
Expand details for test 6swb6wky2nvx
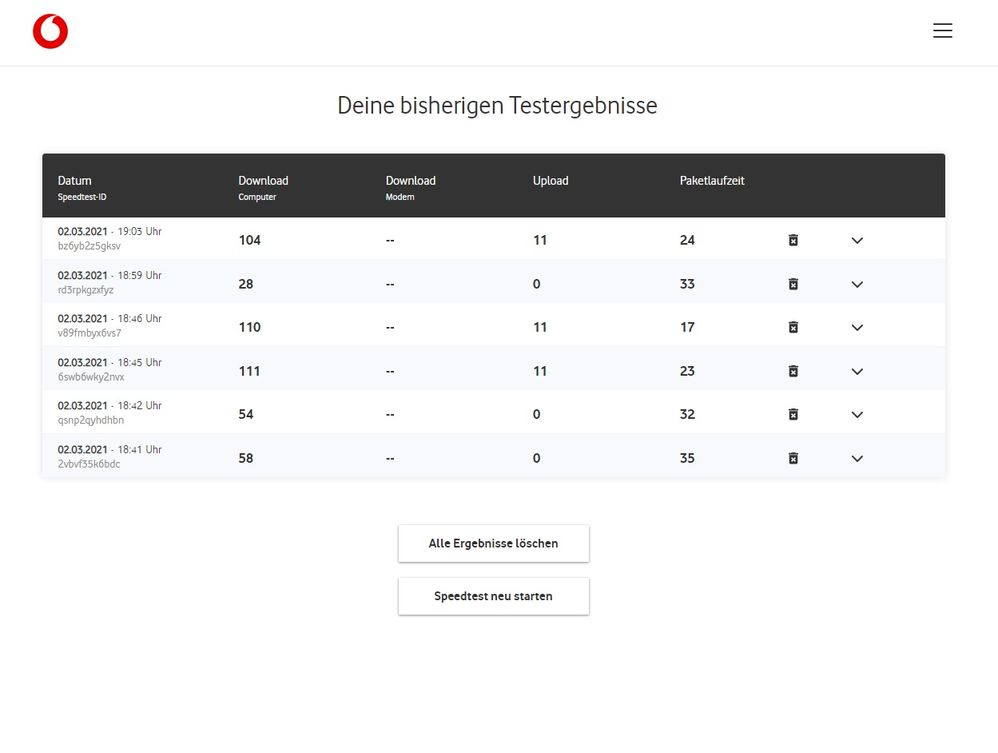coord(857,371)
